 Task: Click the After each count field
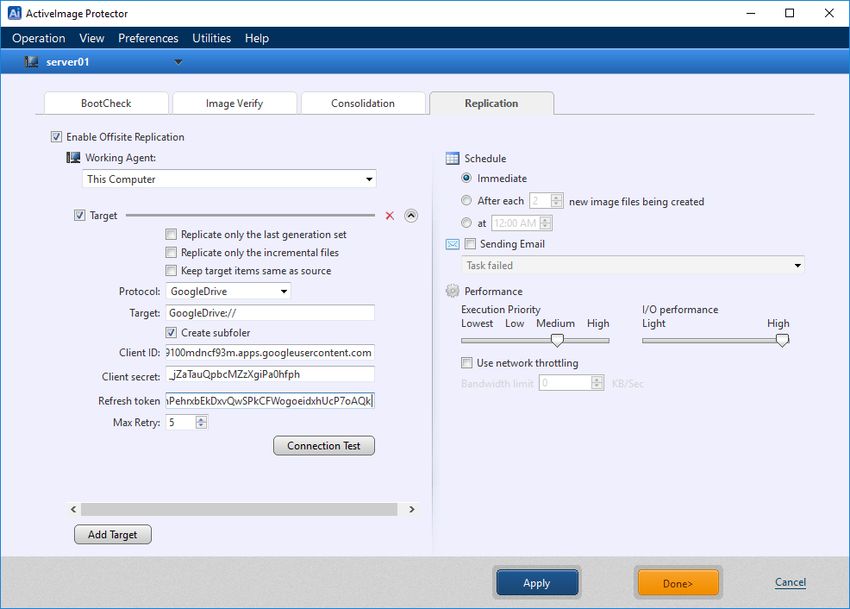(x=540, y=201)
